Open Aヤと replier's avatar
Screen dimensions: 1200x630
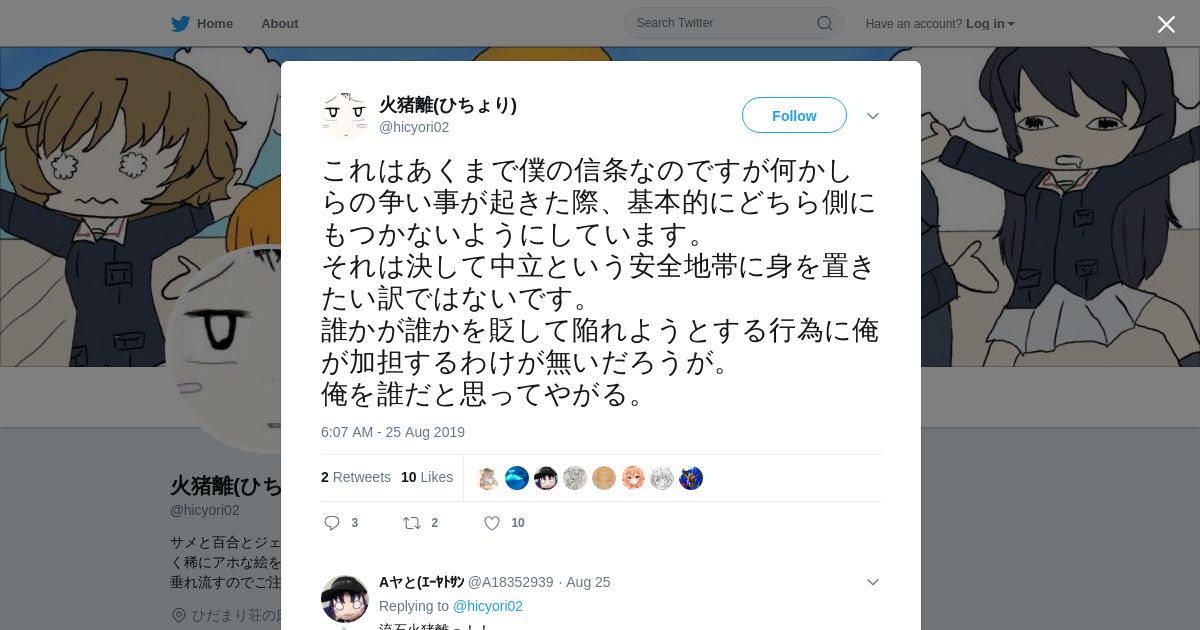tap(345, 598)
